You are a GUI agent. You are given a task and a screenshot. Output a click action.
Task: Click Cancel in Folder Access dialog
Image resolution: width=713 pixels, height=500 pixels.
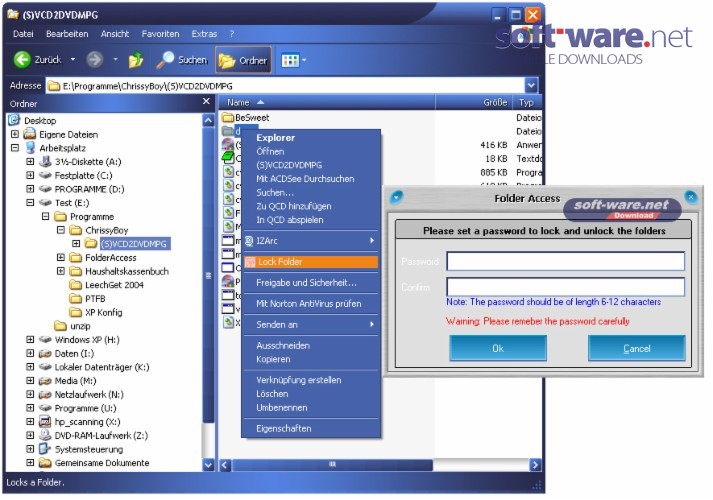click(637, 348)
